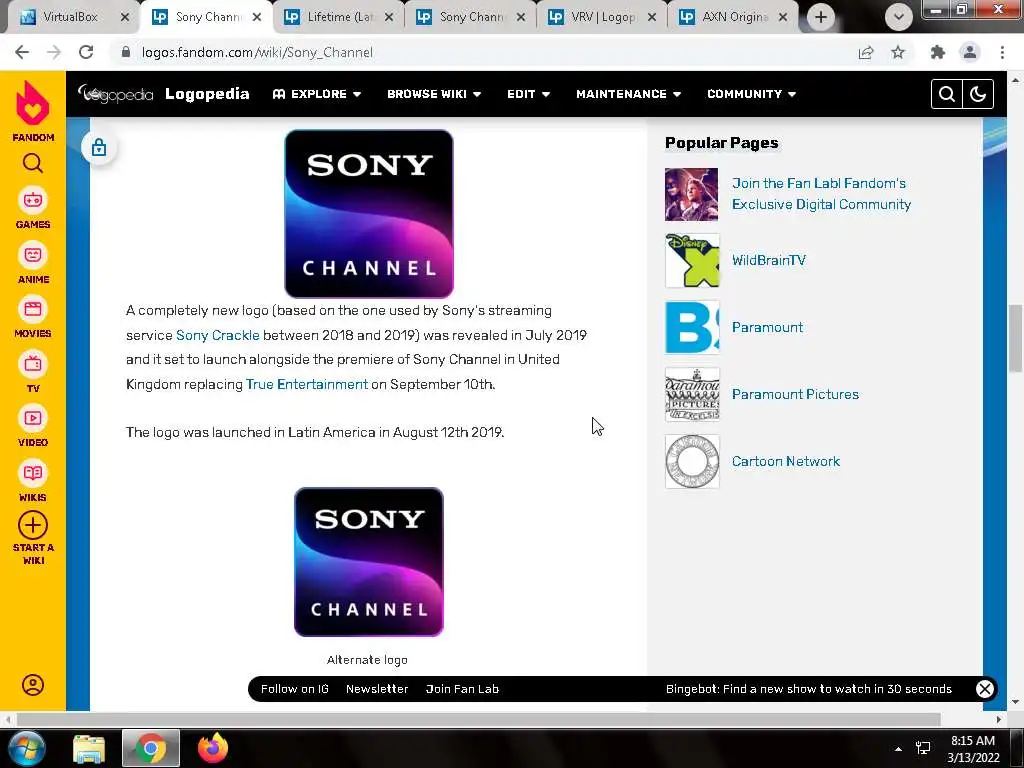Viewport: 1024px width, 768px height.
Task: Open the user profile icon in sidebar
Action: click(33, 684)
